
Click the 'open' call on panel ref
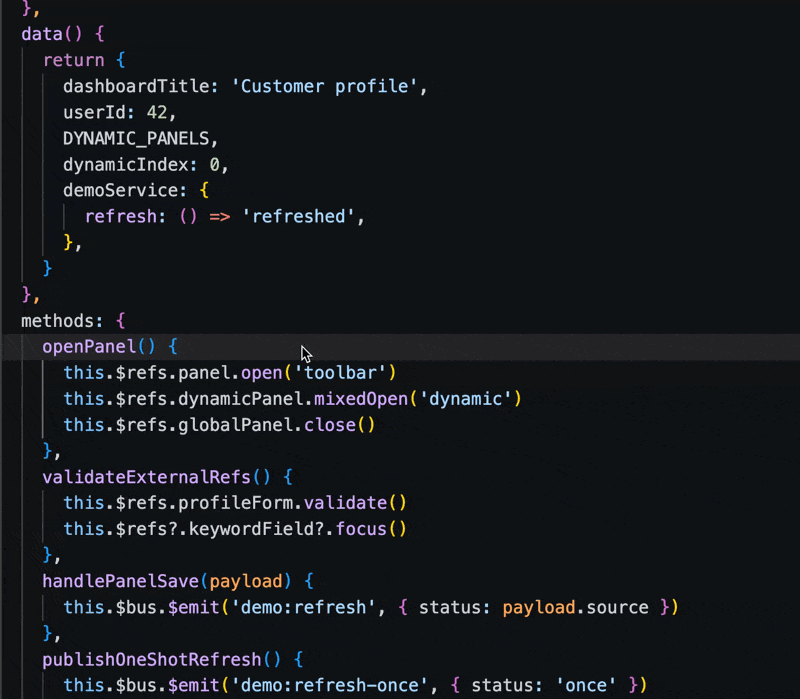point(262,373)
